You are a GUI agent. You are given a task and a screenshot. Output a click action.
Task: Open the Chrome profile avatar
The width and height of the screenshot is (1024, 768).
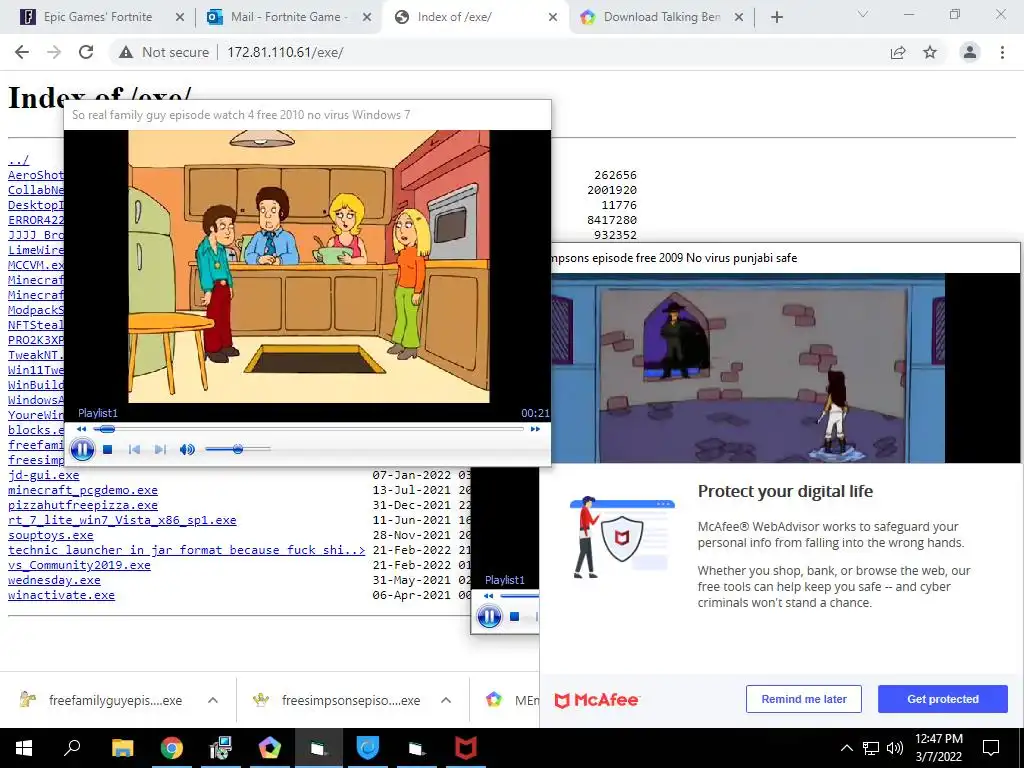[x=970, y=52]
